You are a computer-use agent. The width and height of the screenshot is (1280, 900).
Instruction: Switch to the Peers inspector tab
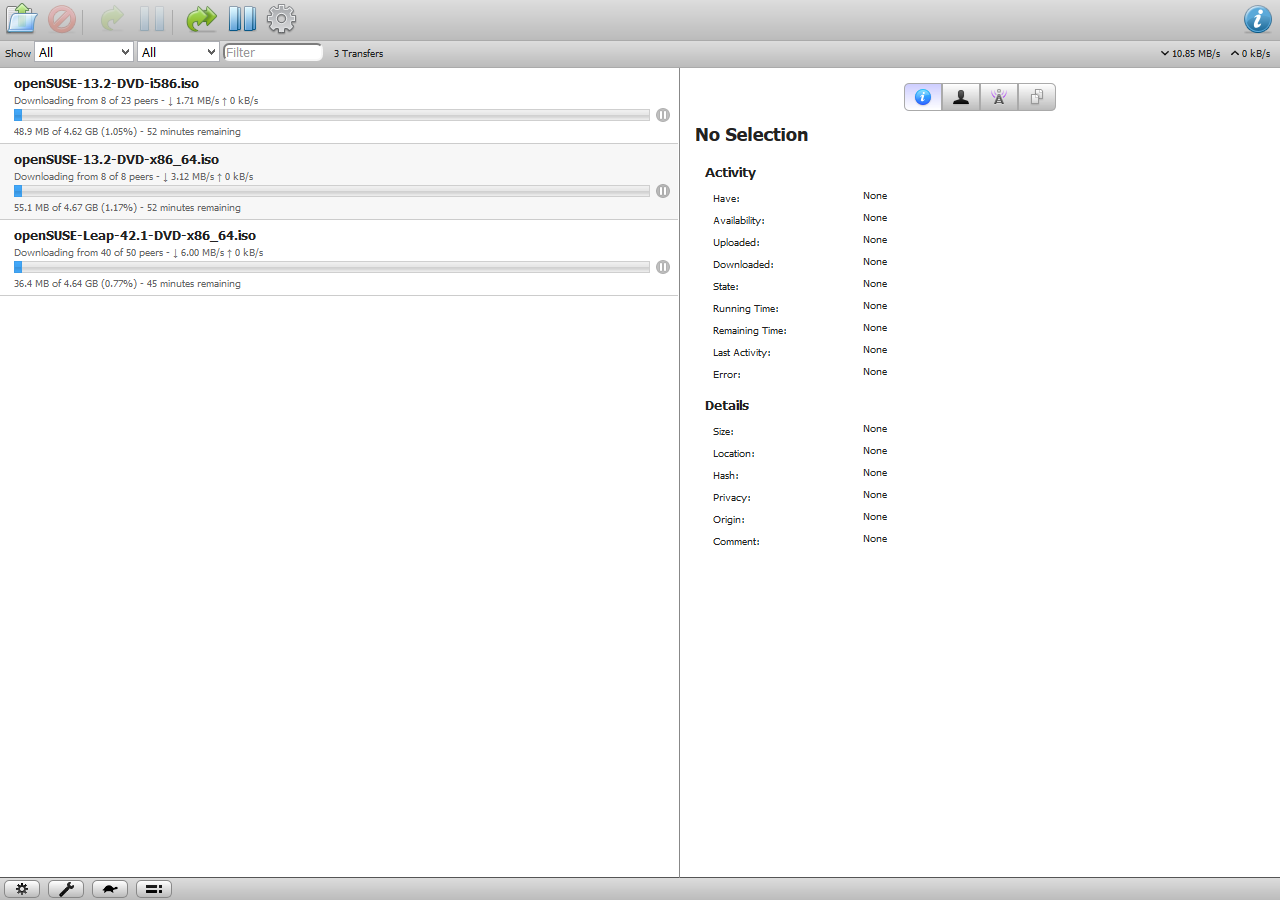point(961,97)
